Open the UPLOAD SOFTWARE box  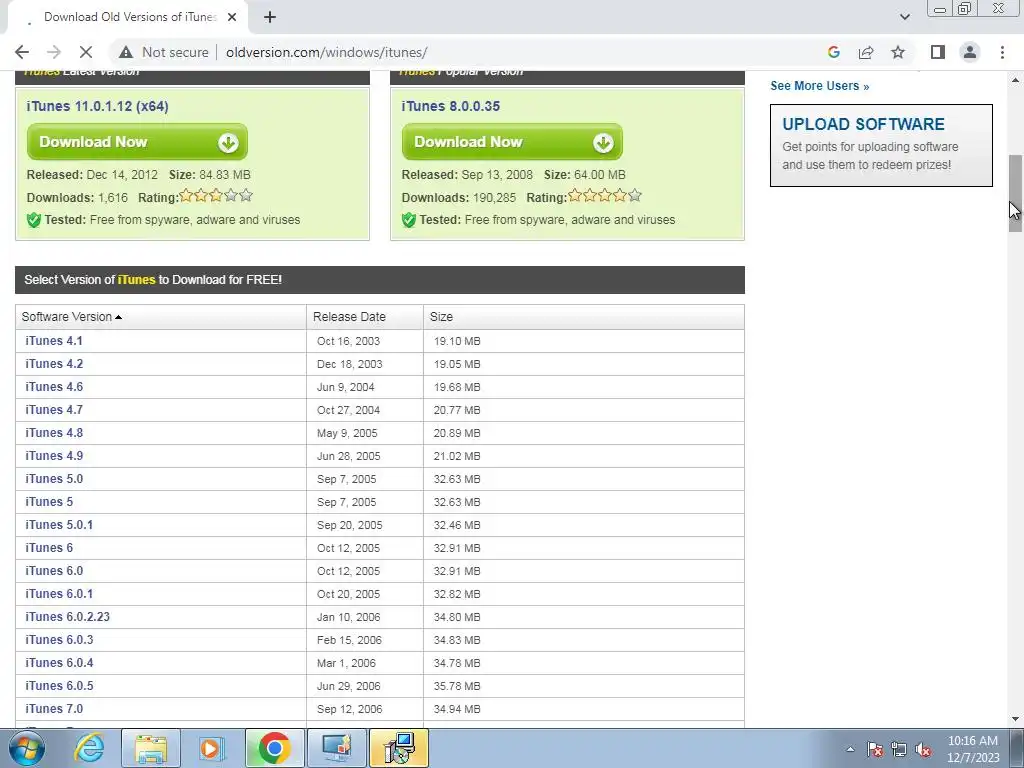[881, 145]
